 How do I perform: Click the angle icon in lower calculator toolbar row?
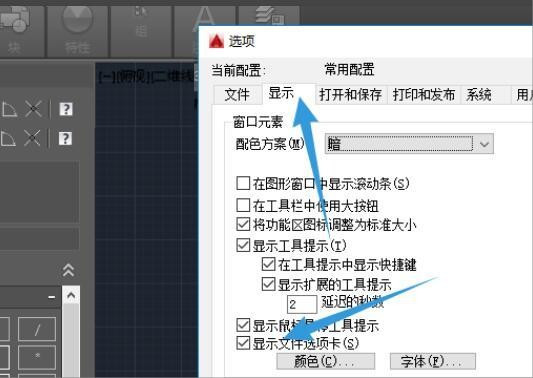point(8,138)
